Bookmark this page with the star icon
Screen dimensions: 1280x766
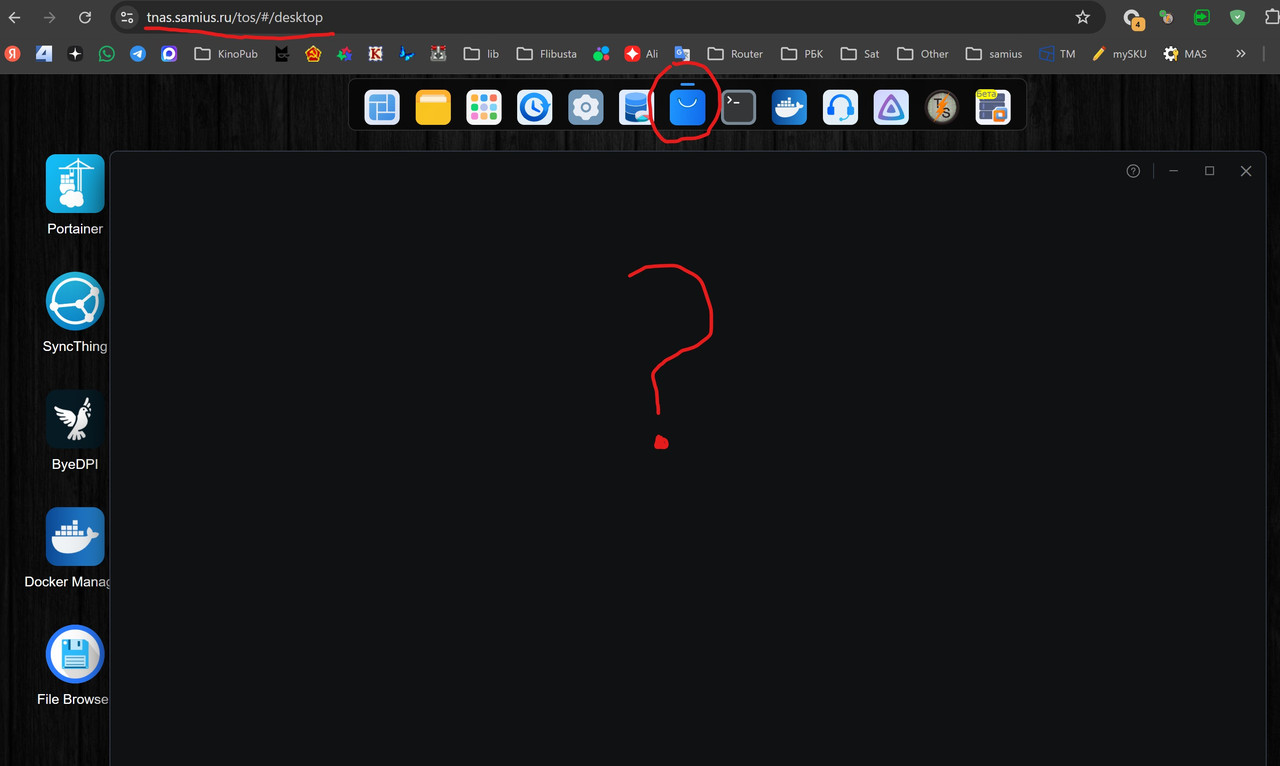tap(1083, 17)
